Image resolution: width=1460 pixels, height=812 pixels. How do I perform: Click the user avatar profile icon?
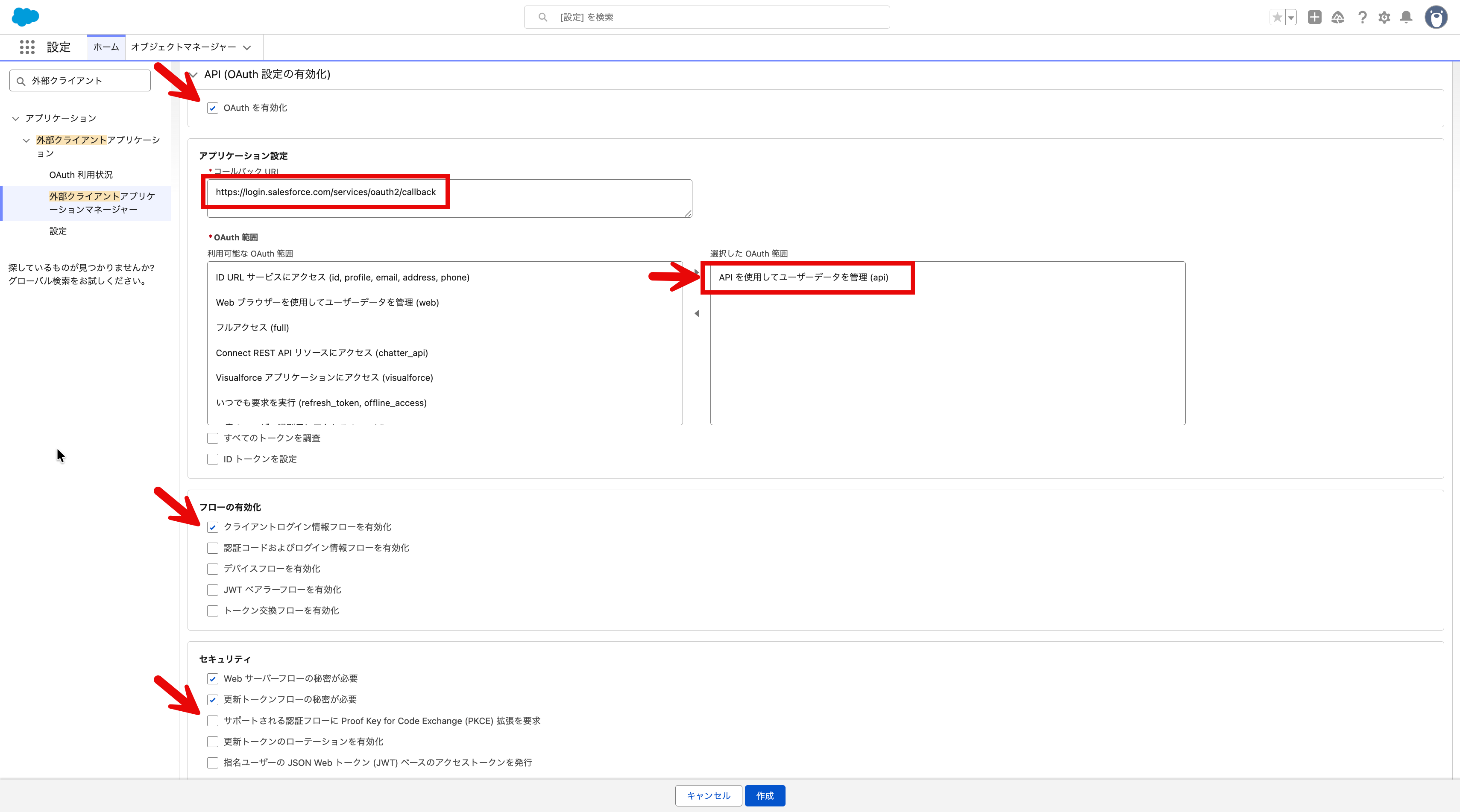point(1436,18)
